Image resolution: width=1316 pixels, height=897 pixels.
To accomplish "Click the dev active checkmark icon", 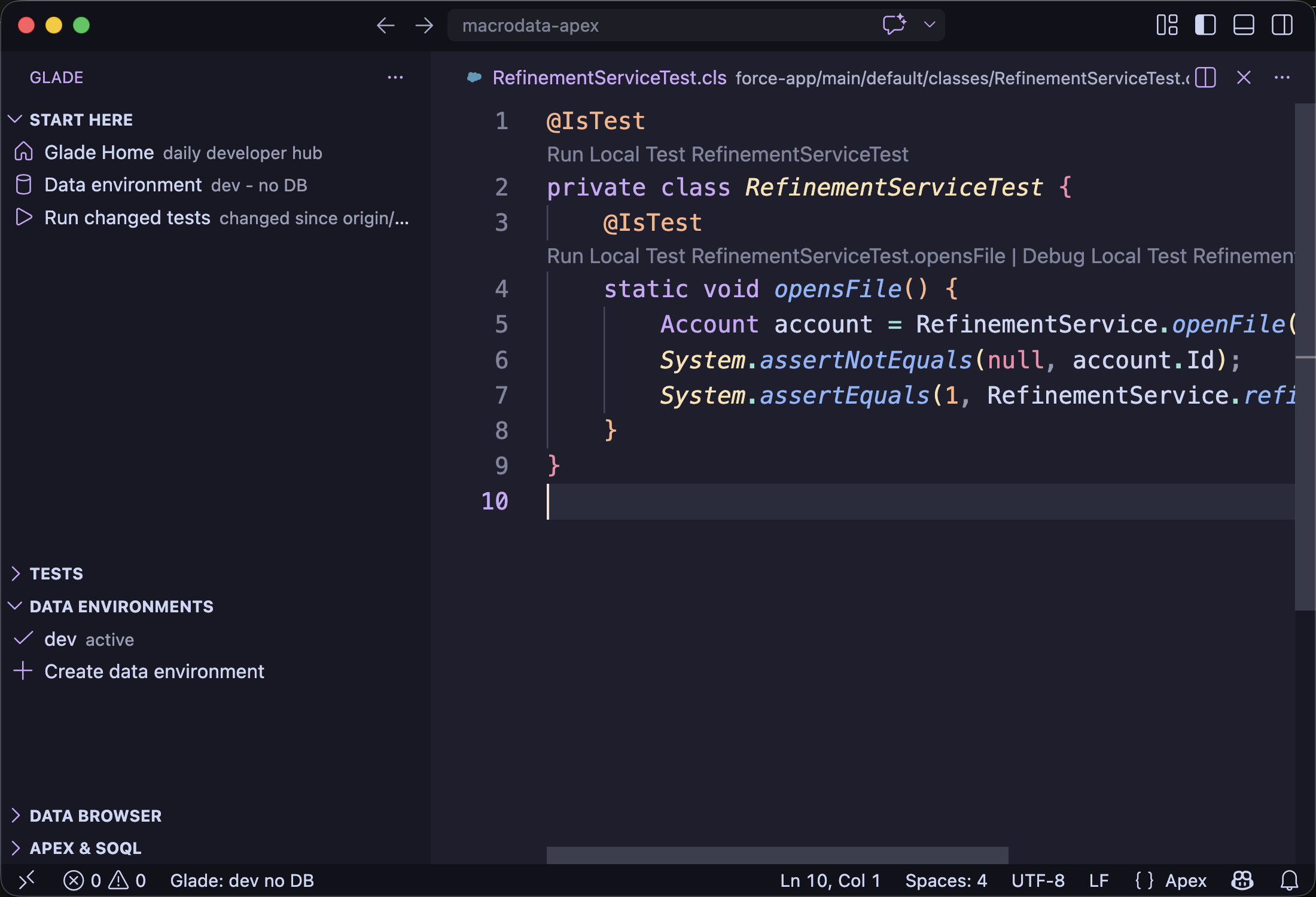I will pos(23,639).
